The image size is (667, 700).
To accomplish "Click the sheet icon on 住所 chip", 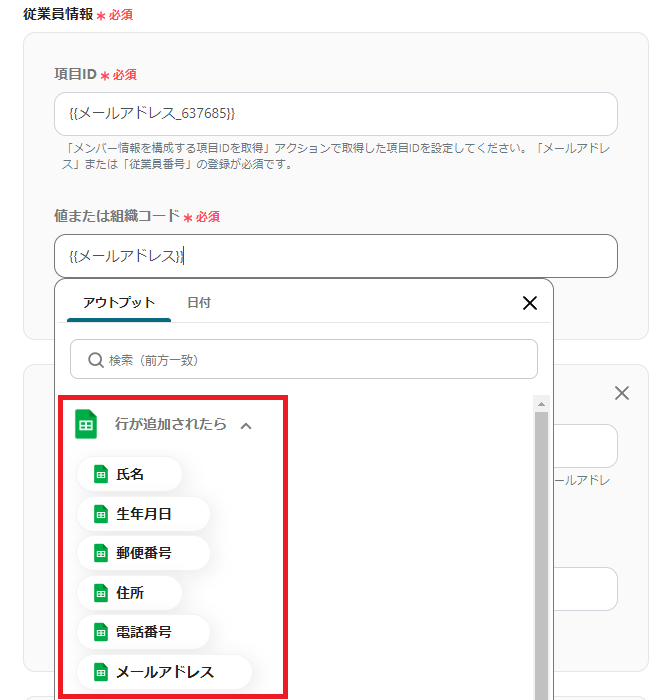I will coord(100,593).
